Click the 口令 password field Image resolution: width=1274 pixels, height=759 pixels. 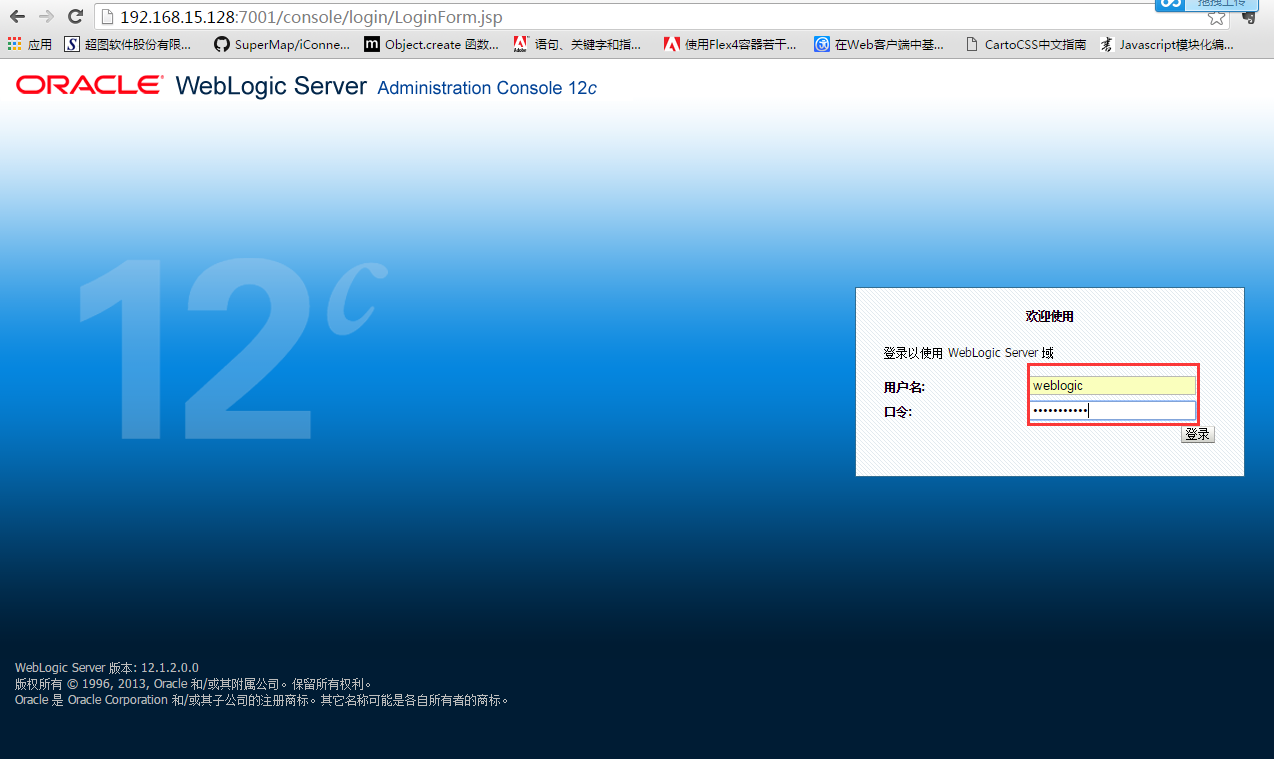[1113, 410]
